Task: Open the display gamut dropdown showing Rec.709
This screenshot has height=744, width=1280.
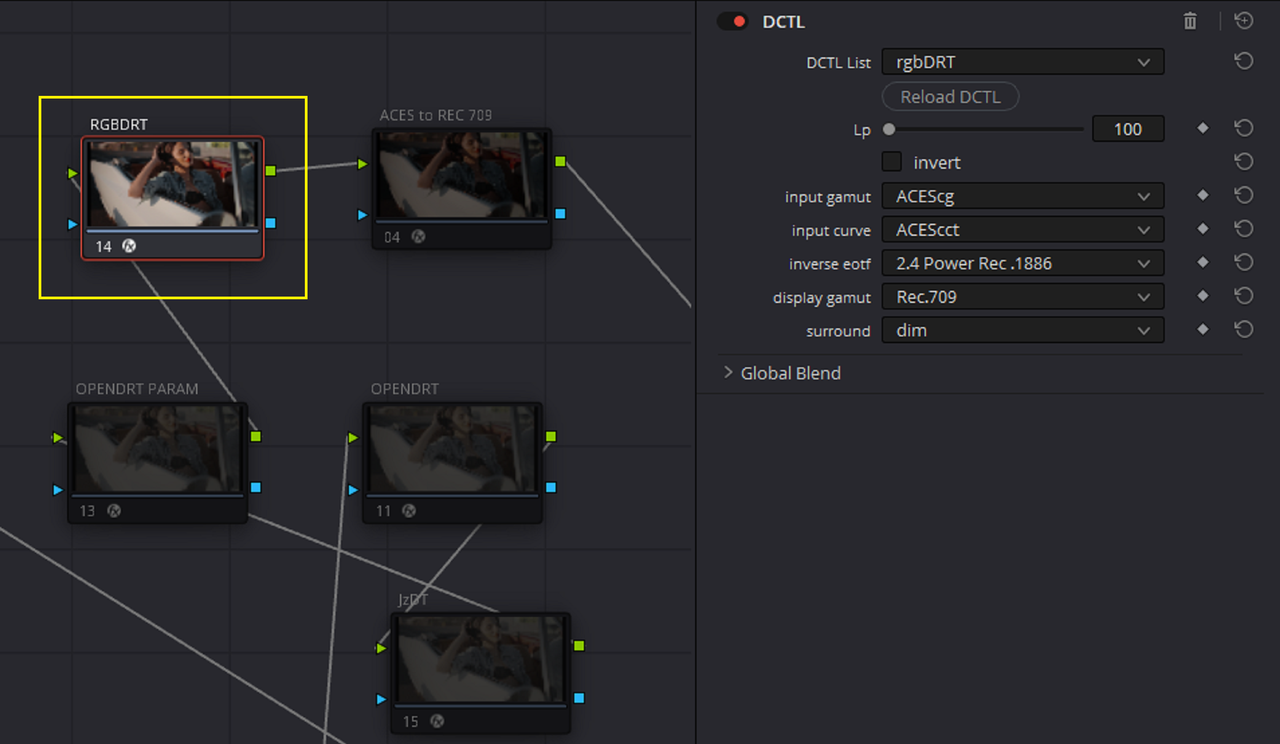Action: click(1023, 297)
